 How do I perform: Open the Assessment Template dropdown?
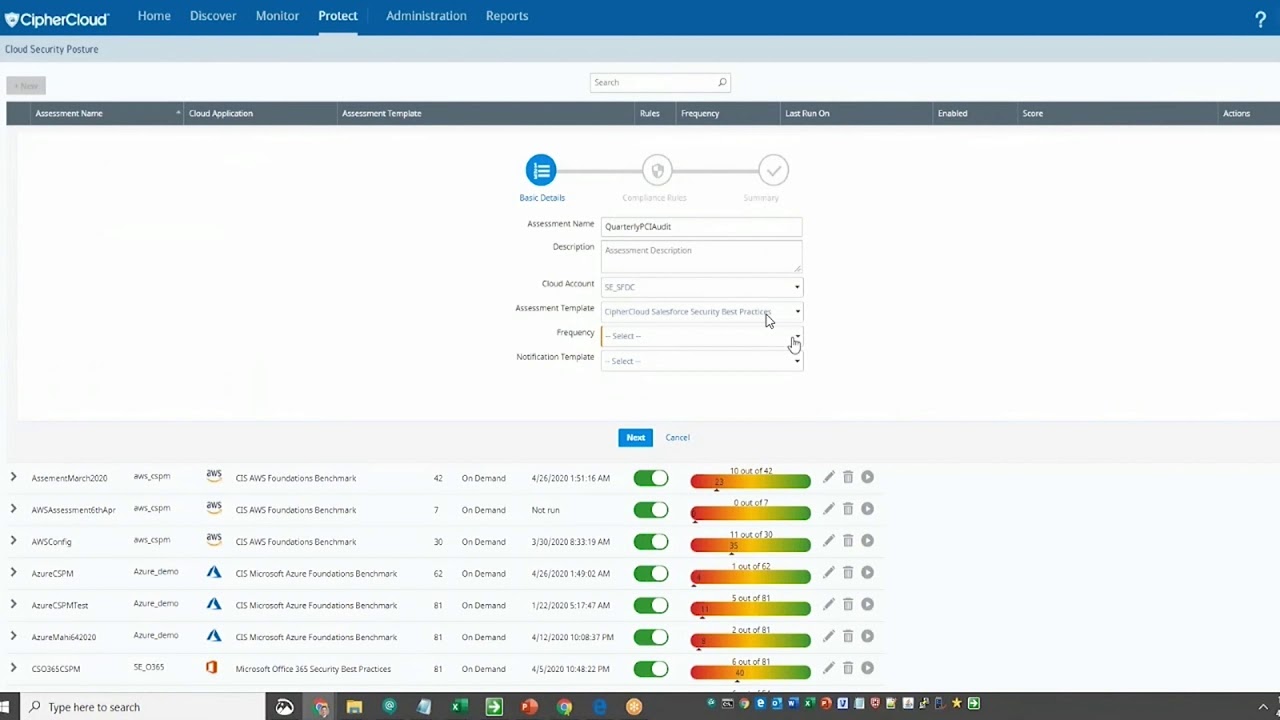click(x=701, y=311)
